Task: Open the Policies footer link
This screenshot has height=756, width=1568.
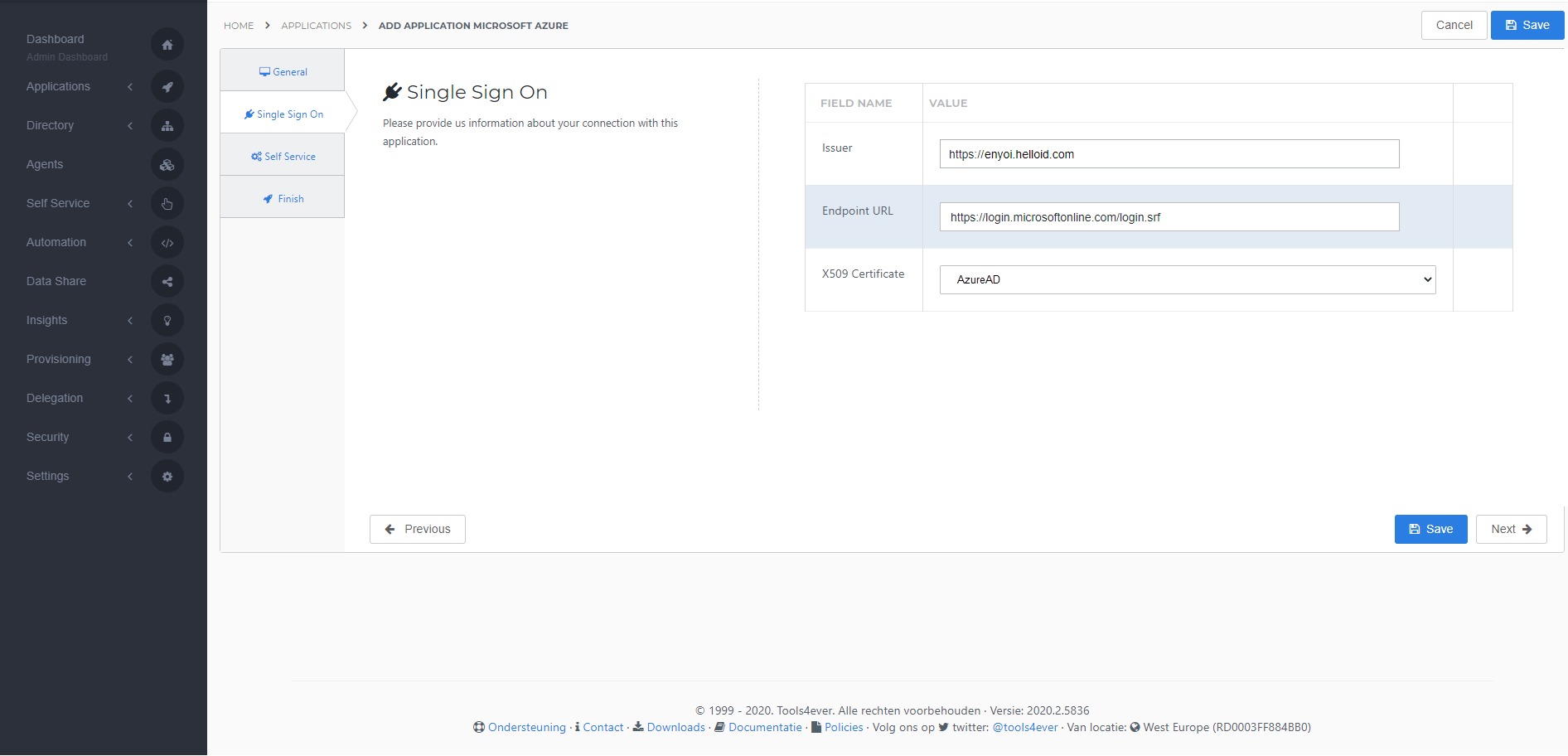Action: pos(844,727)
